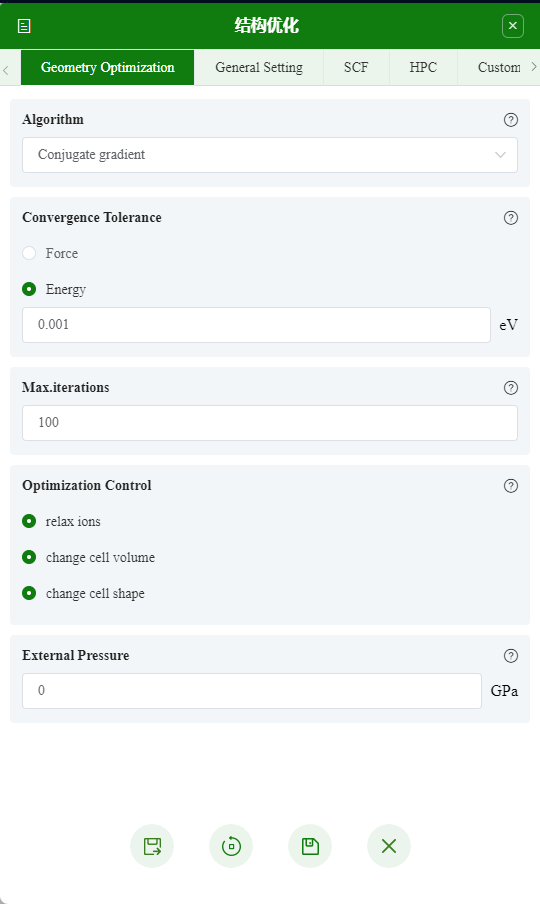Click the document list icon in header
Screen dimensions: 540x904
click(24, 26)
